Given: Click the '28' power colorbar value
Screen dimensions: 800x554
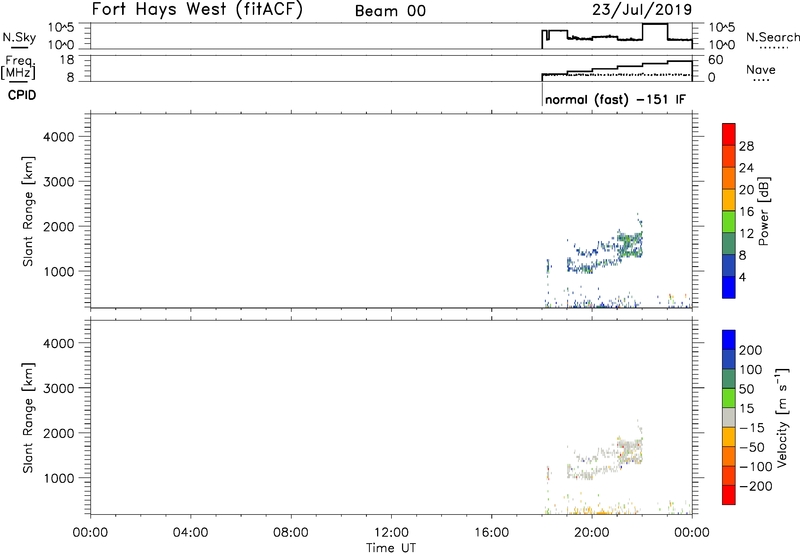Looking at the screenshot, I should tap(746, 146).
